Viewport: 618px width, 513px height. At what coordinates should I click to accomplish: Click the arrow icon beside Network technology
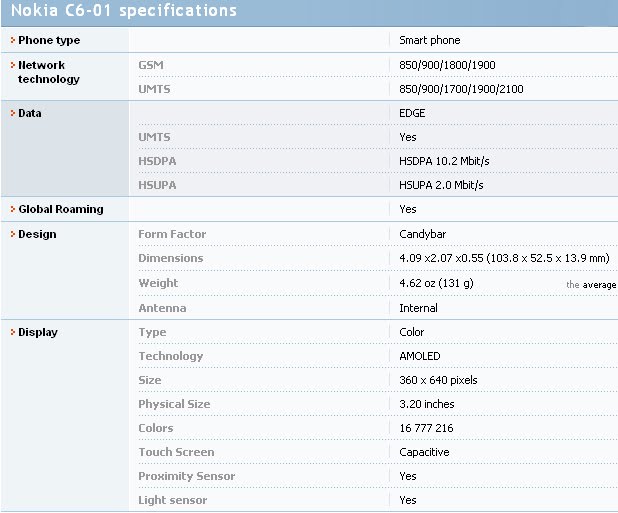click(x=13, y=65)
